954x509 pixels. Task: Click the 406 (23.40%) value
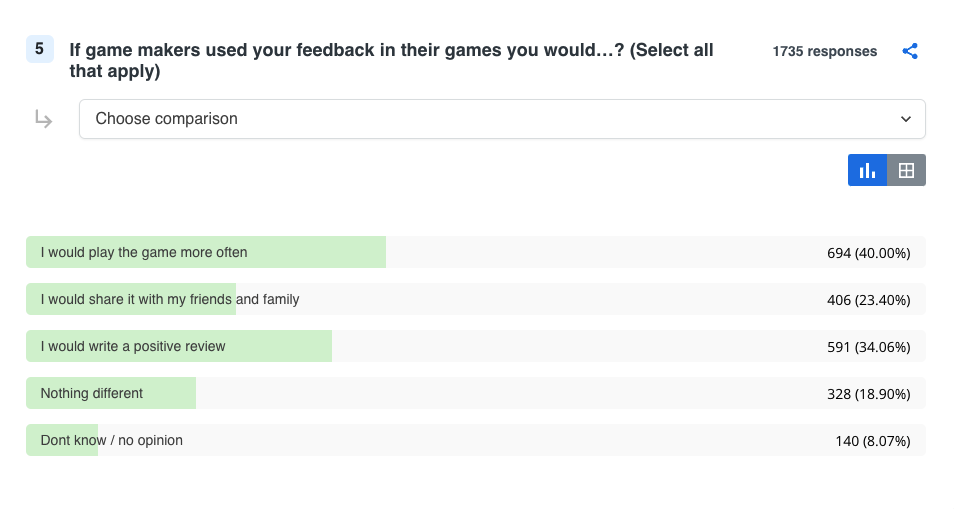pyautogui.click(x=868, y=300)
